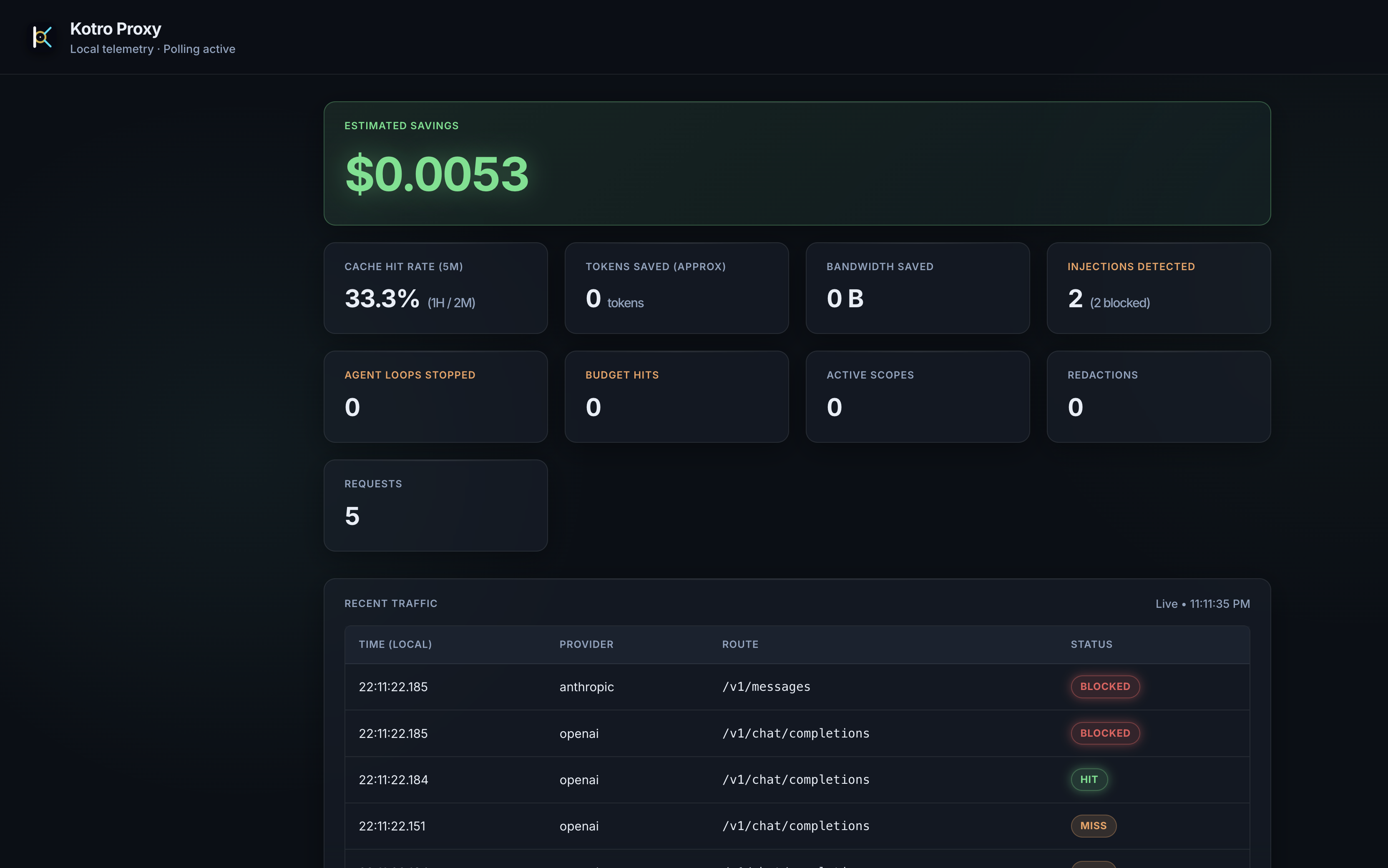Click the 33.3% cache hit value

382,299
